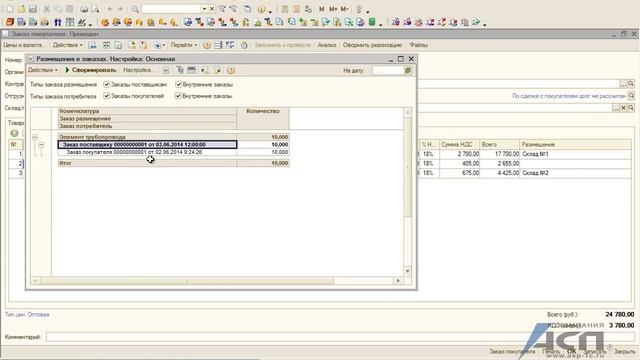
Task: Open report help question icon
Action: (x=231, y=70)
